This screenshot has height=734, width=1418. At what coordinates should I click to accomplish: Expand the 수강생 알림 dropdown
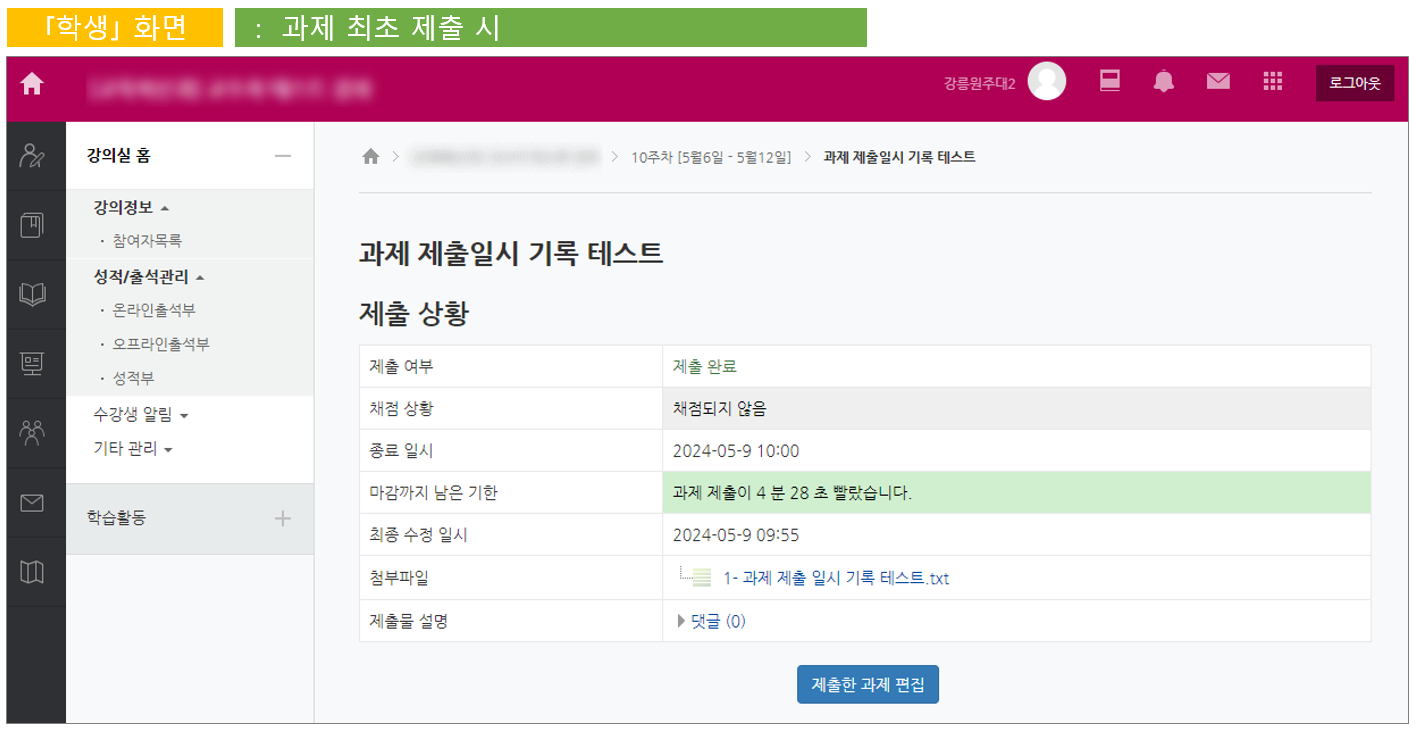coord(140,414)
